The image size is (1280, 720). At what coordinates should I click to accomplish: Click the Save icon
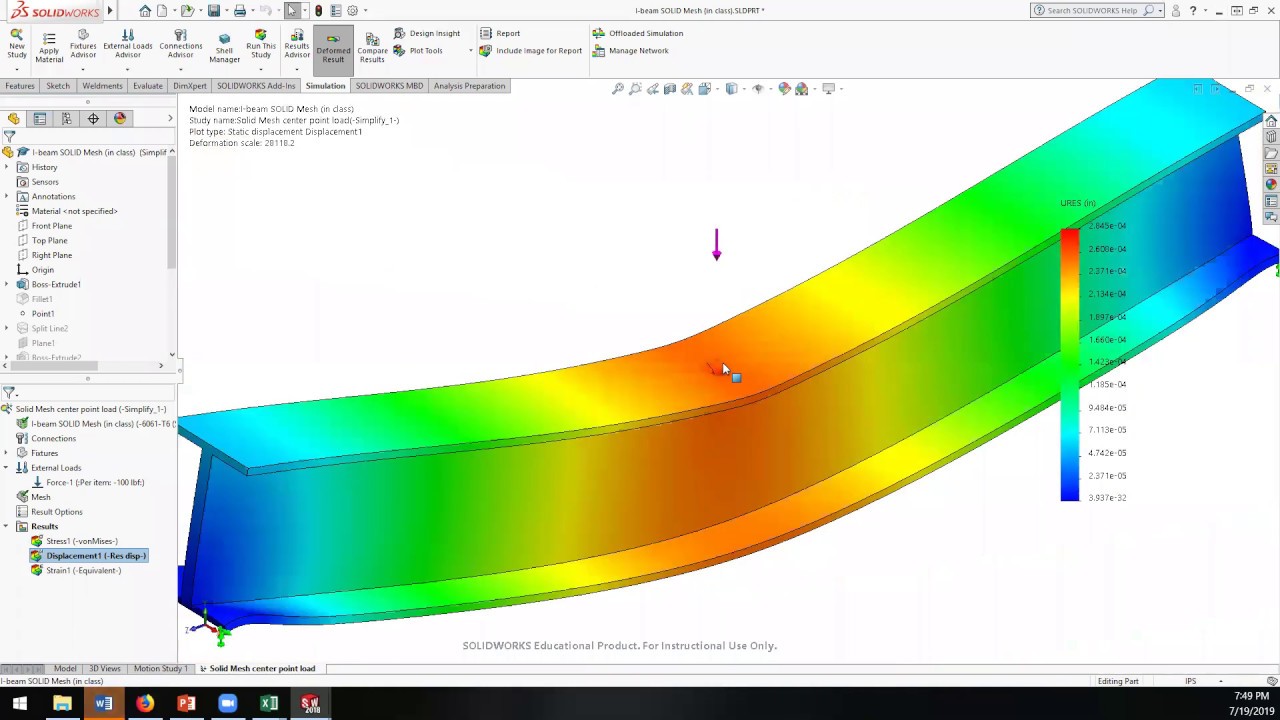[213, 10]
